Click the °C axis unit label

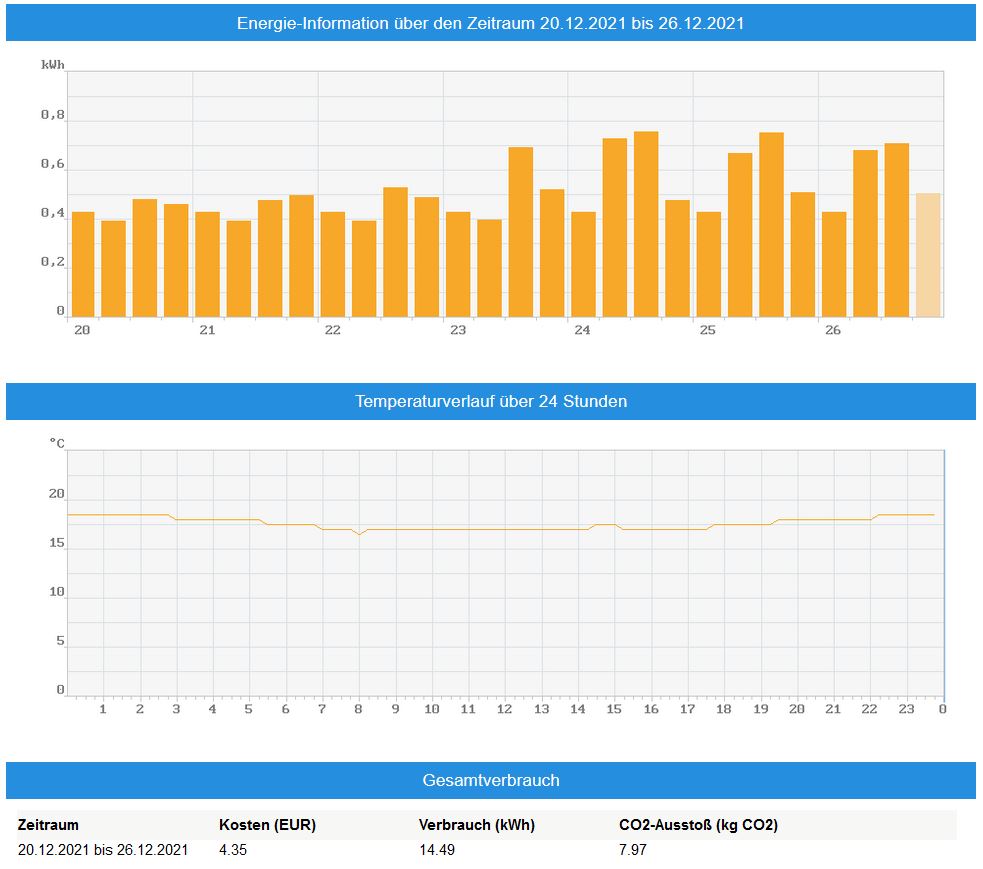click(57, 443)
